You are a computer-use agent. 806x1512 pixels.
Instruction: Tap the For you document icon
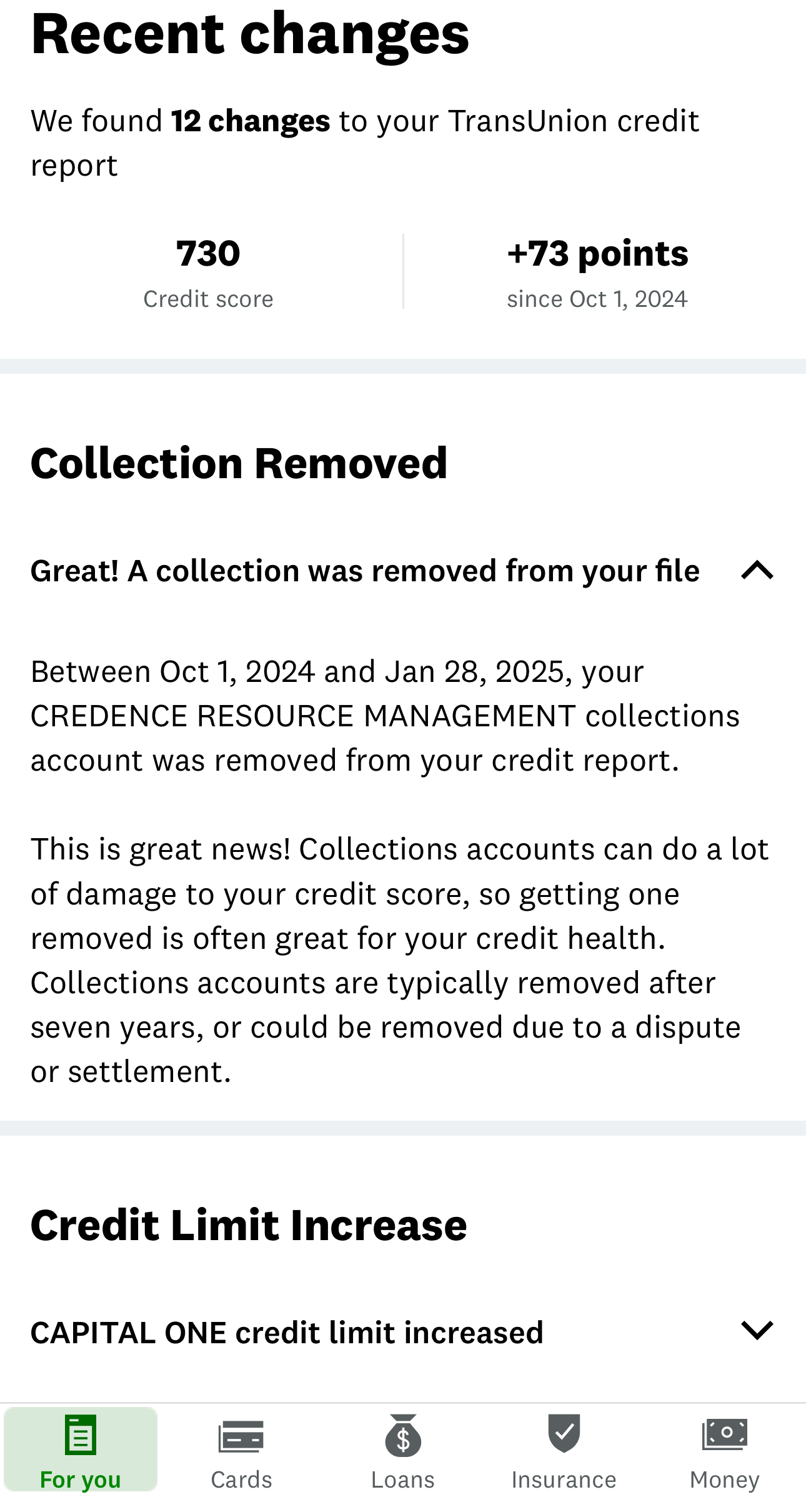point(81,1435)
